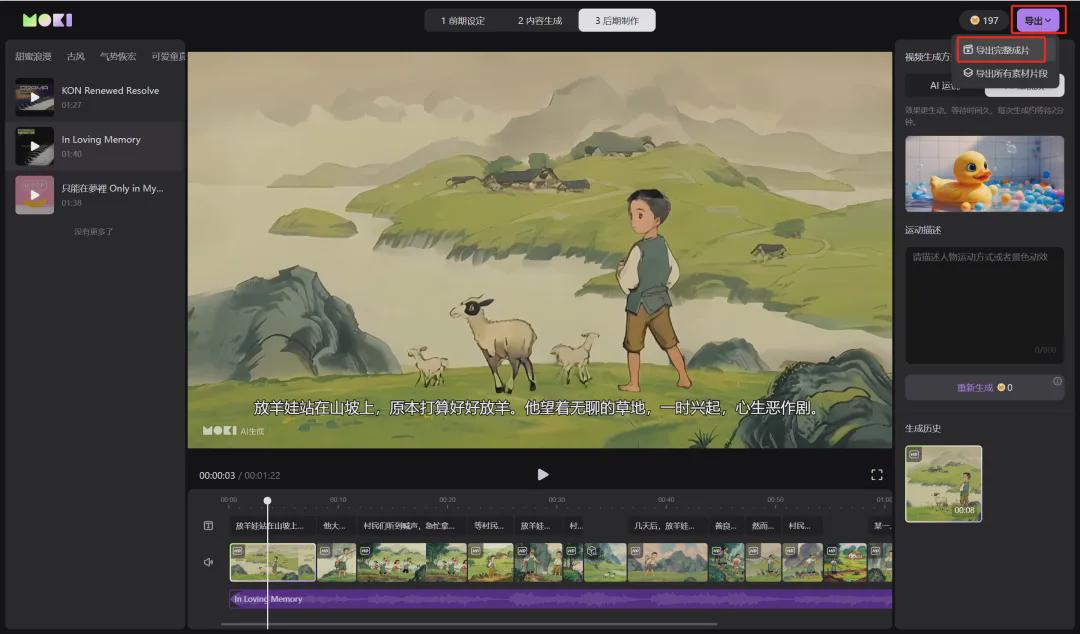Open the 00:08 clip in generation history
Viewport: 1080px width, 634px height.
[944, 483]
